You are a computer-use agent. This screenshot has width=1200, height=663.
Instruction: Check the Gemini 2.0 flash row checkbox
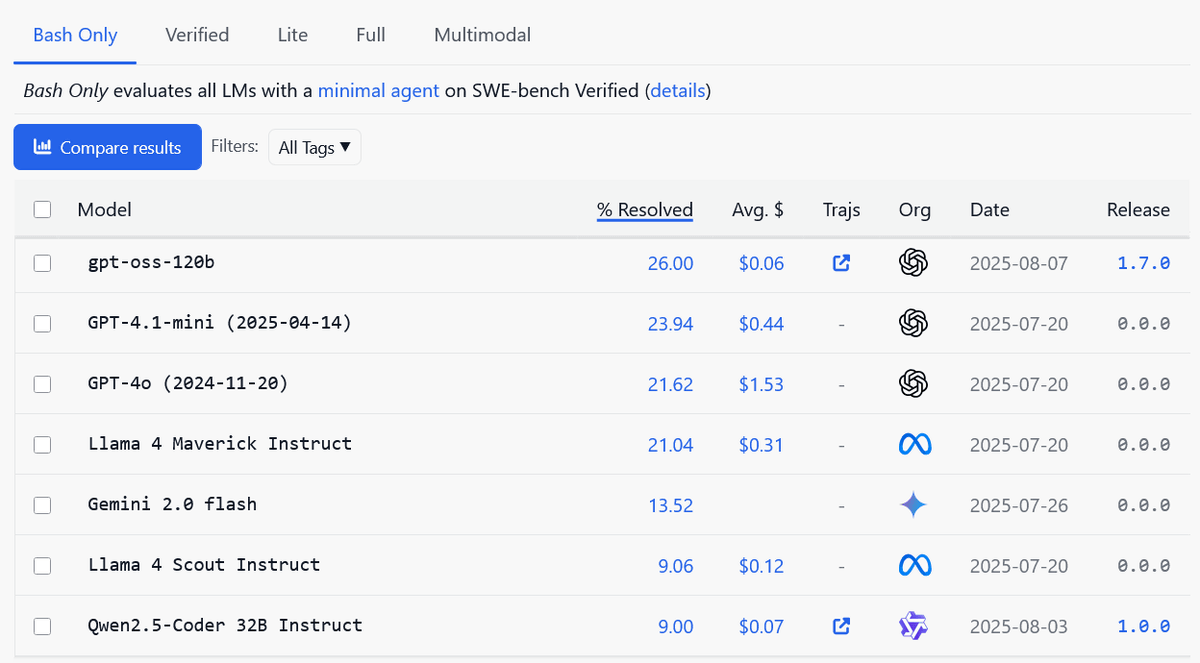[42, 505]
